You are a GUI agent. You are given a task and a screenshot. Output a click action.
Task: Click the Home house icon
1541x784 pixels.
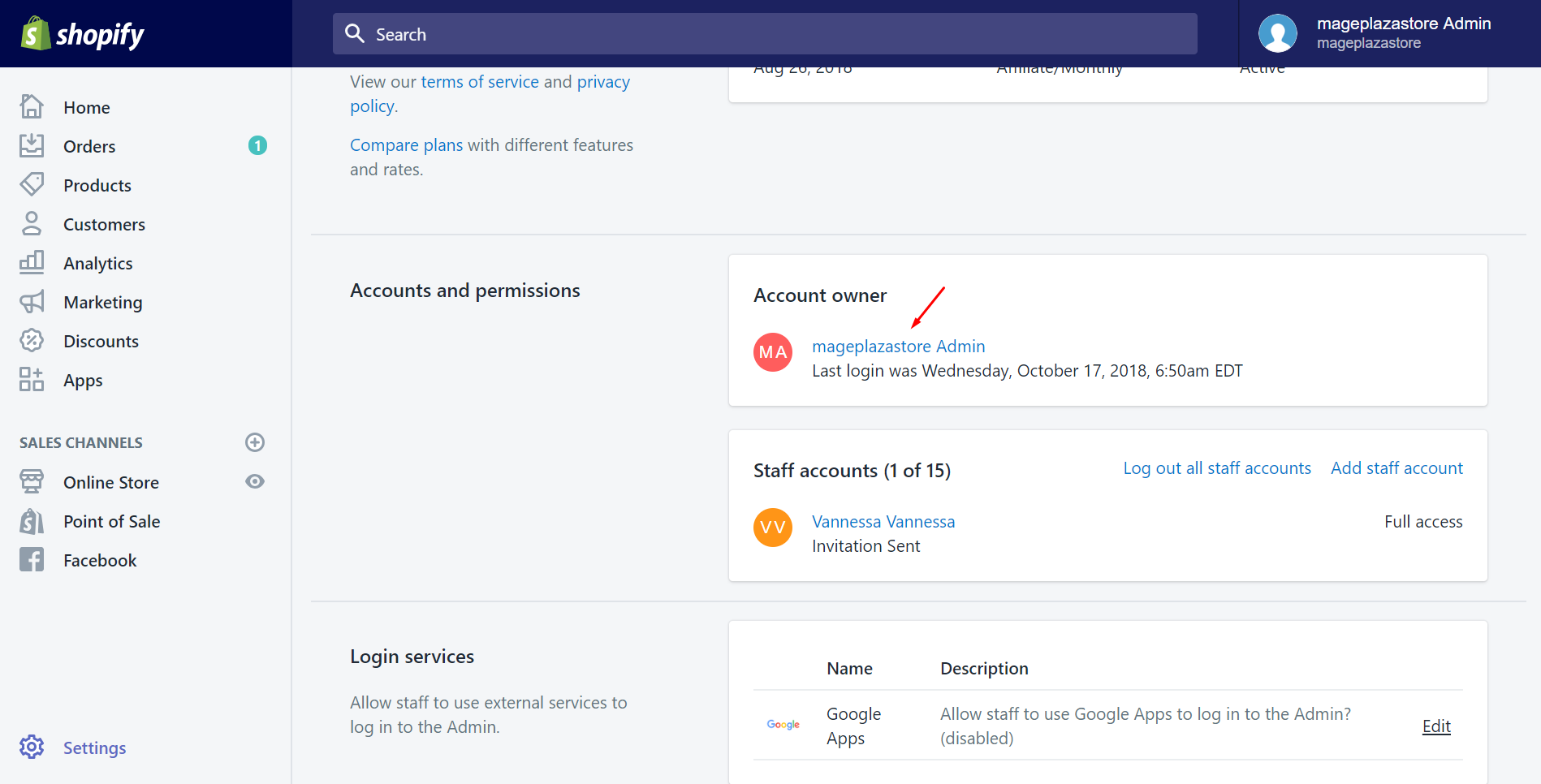click(x=32, y=106)
